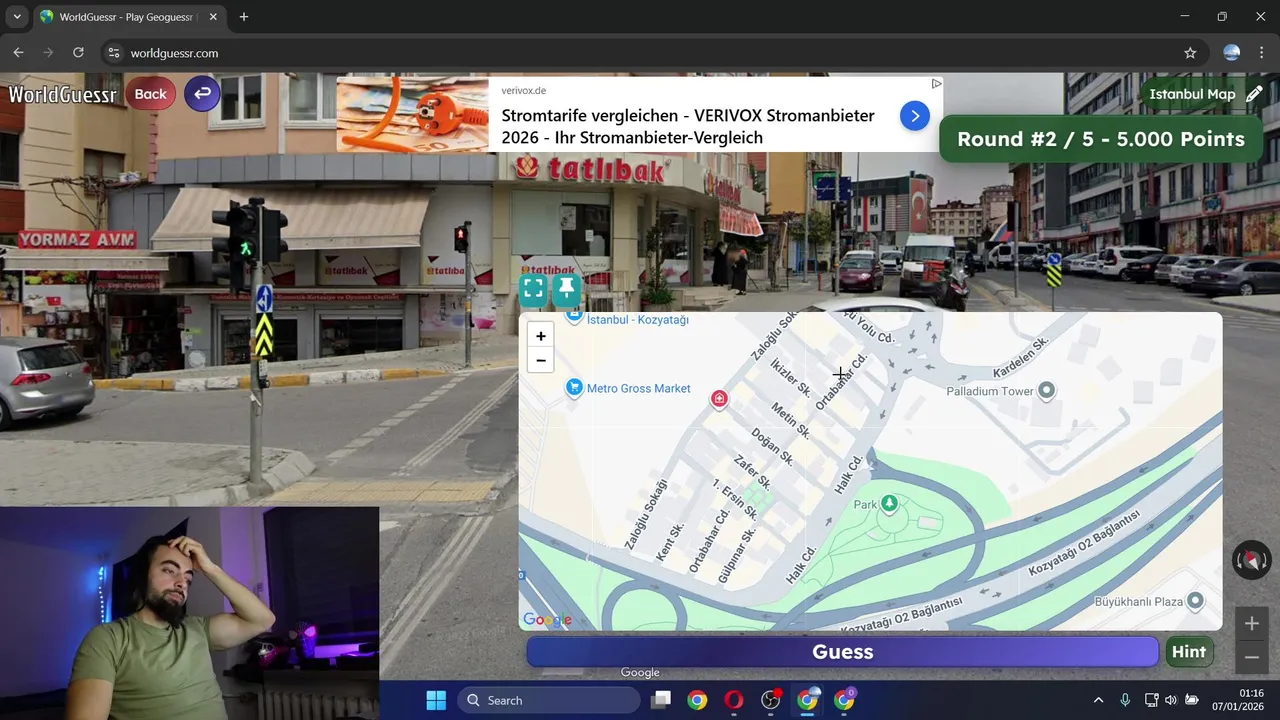Click the Street View compass
Viewport: 1280px width, 720px height.
click(1251, 560)
